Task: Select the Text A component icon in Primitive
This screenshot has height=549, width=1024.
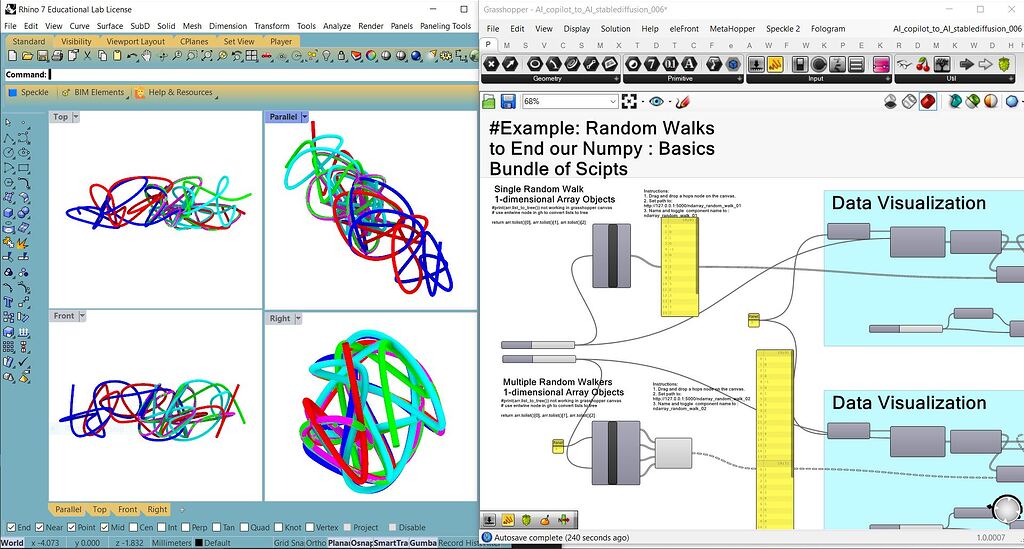Action: tap(689, 64)
